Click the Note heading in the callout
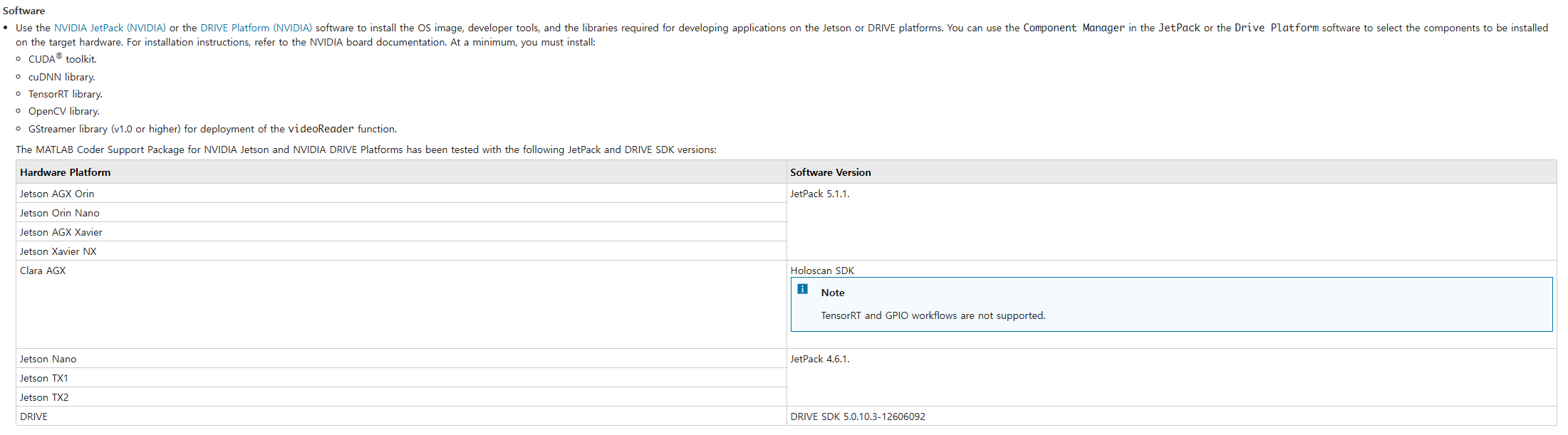Screen dimensions: 1568x435 832,293
